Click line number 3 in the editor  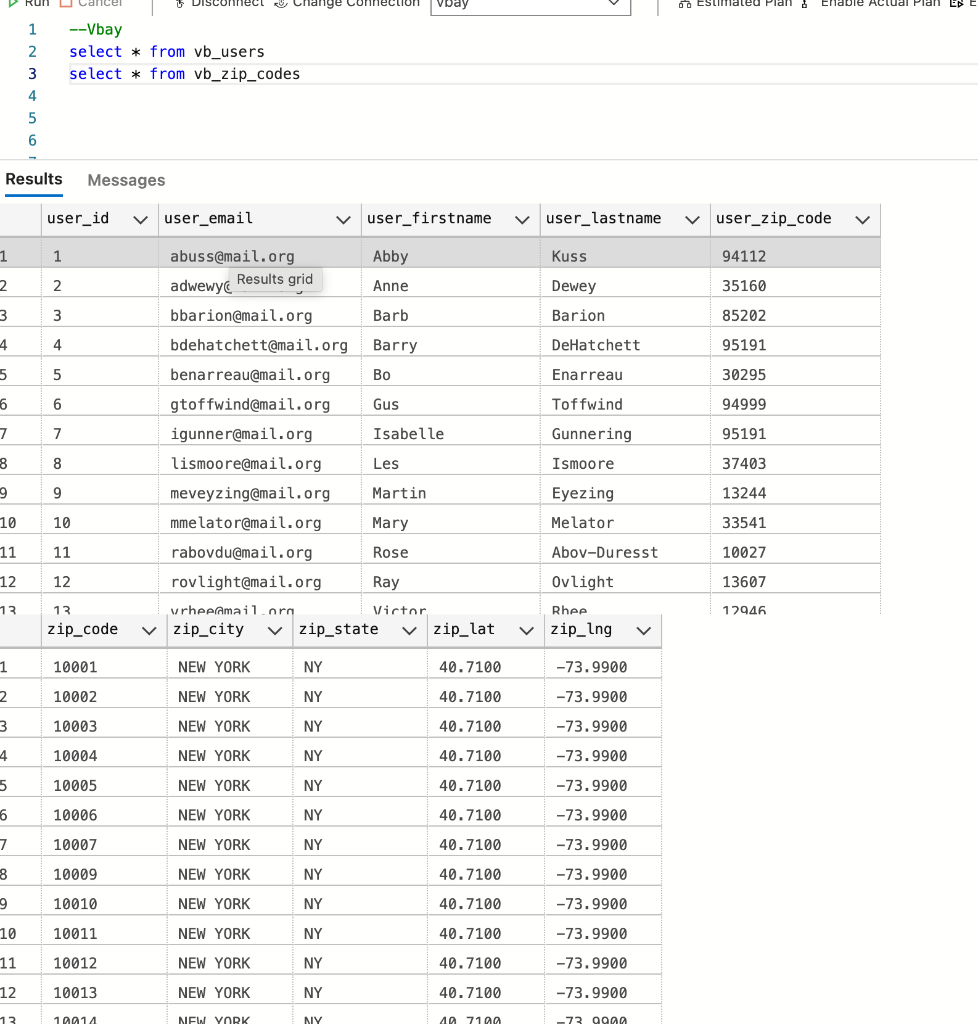pos(31,73)
